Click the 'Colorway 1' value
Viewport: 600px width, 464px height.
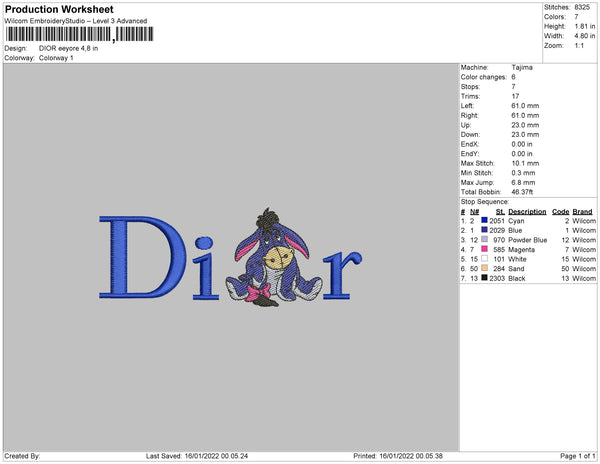click(56, 58)
